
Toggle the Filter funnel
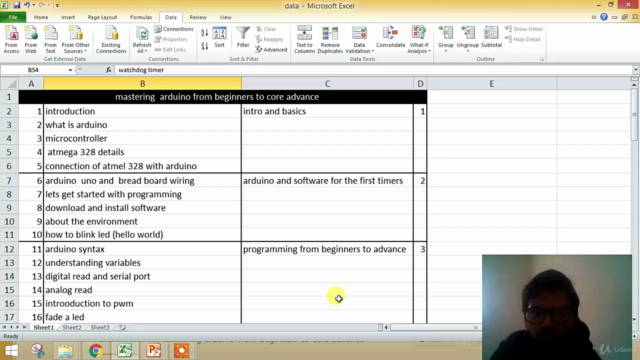(x=243, y=38)
